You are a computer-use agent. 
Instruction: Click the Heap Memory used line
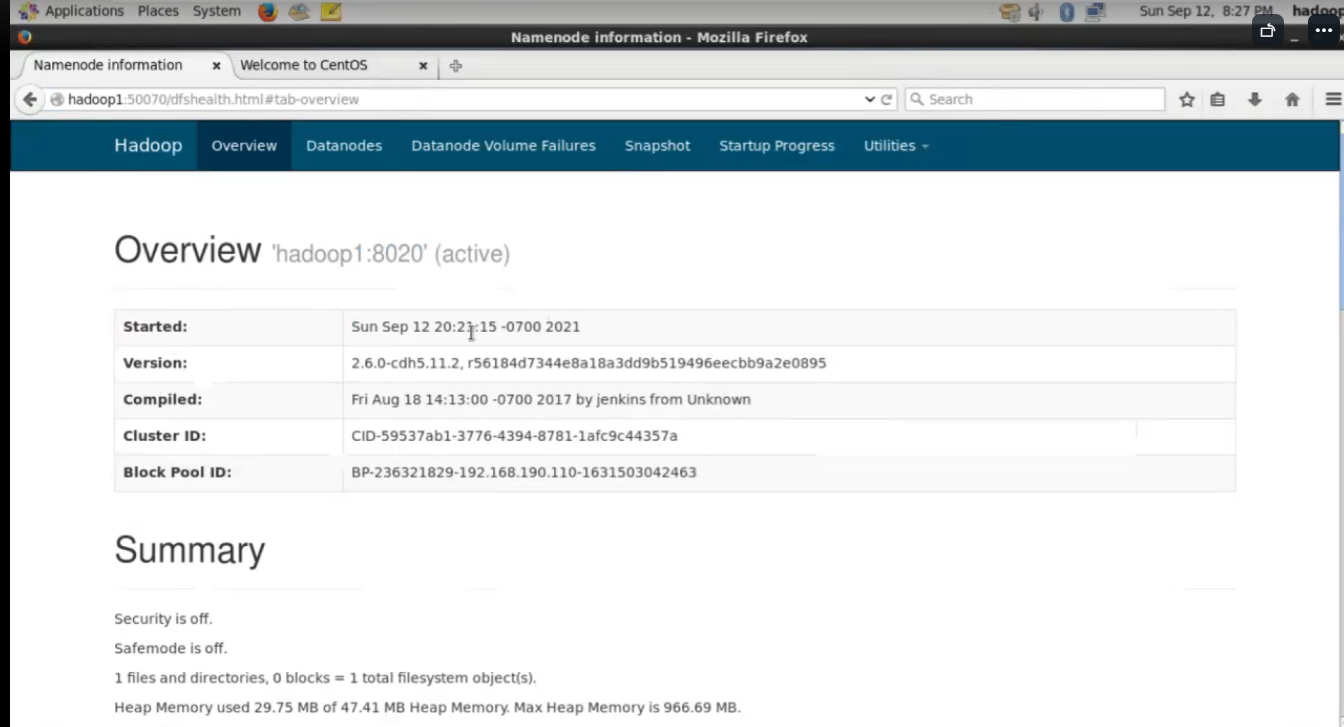pyautogui.click(x=427, y=707)
